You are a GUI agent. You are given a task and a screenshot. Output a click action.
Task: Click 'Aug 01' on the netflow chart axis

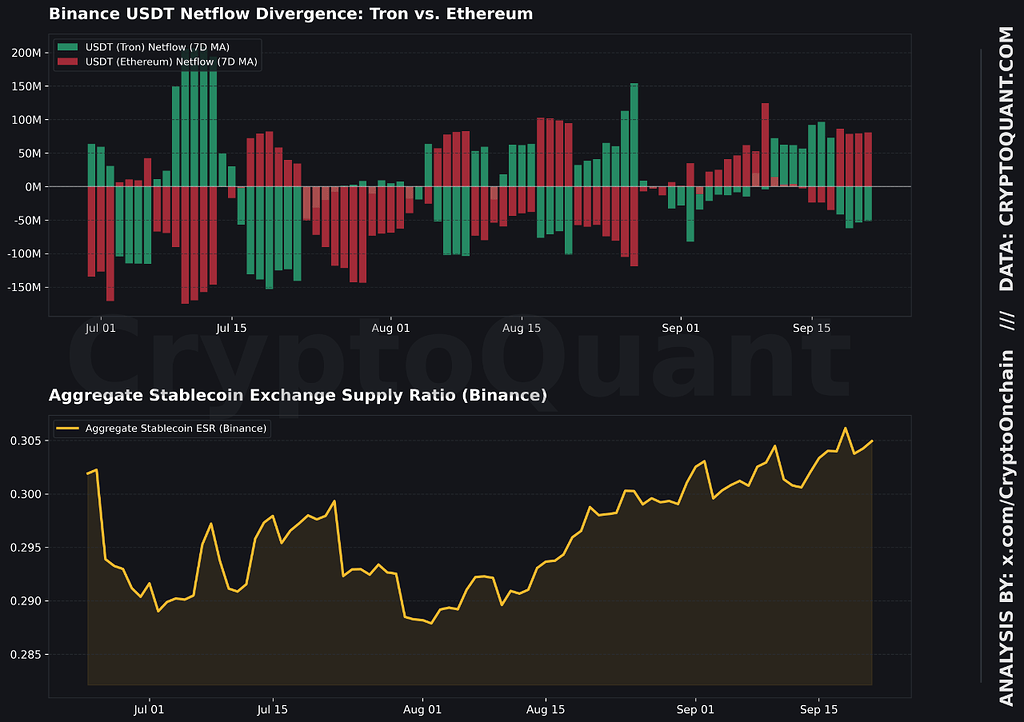tap(391, 328)
